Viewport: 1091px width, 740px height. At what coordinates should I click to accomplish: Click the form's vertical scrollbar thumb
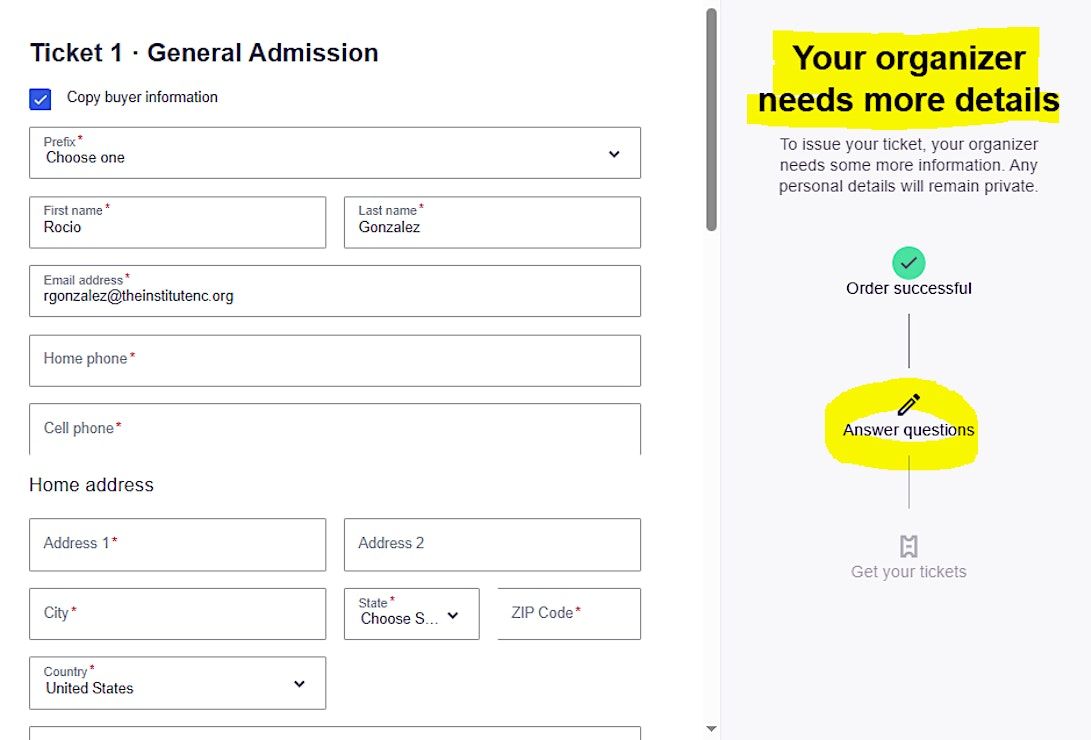pyautogui.click(x=711, y=120)
